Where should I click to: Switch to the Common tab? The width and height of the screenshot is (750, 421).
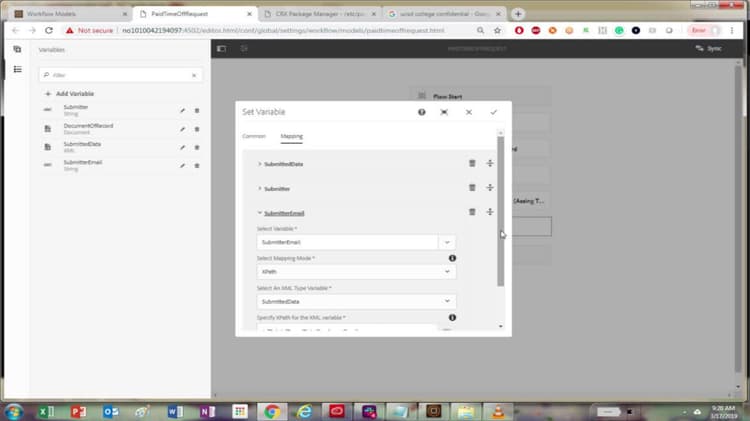254,136
